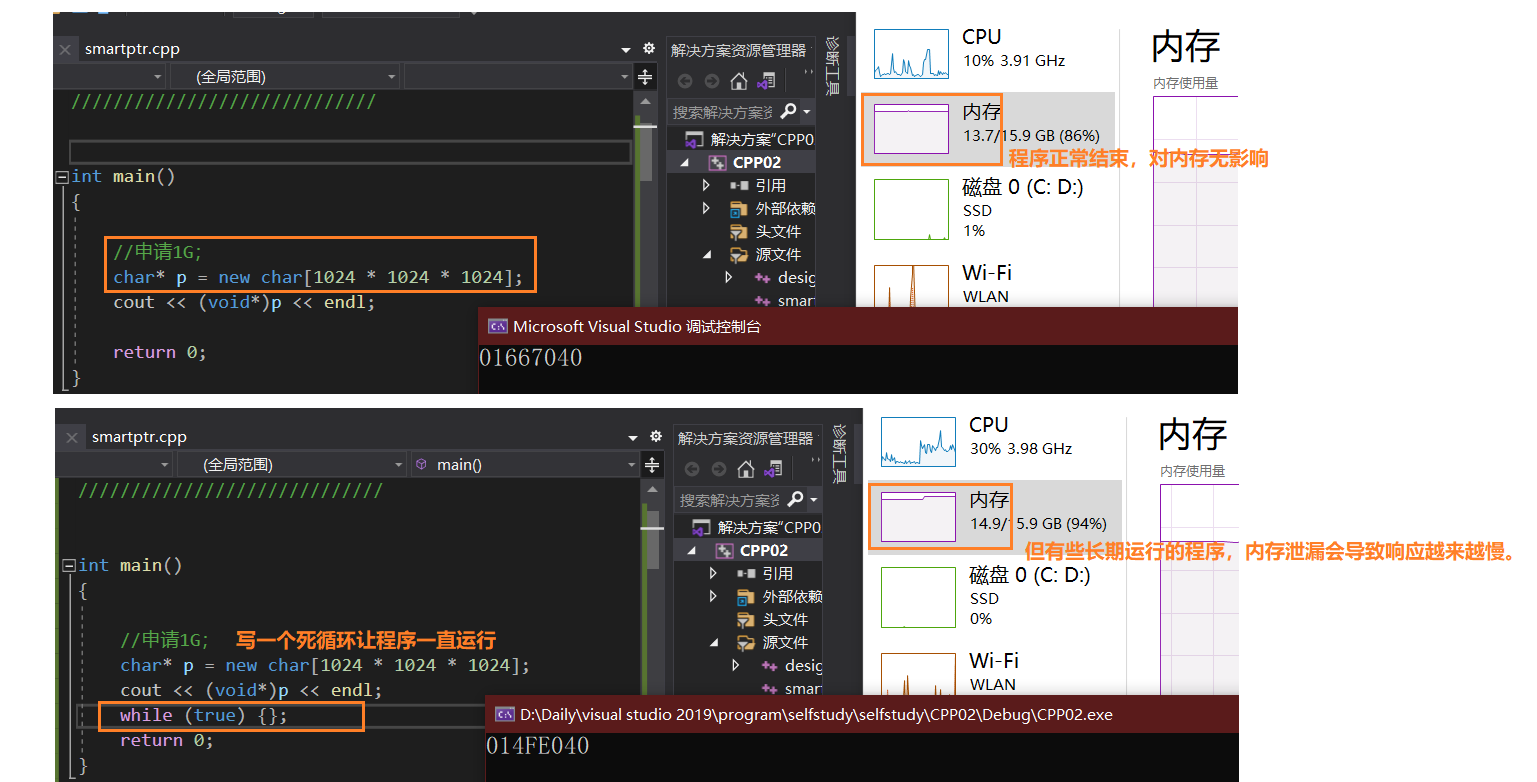Select upper smartptr.cpp editor tab

pyautogui.click(x=132, y=49)
